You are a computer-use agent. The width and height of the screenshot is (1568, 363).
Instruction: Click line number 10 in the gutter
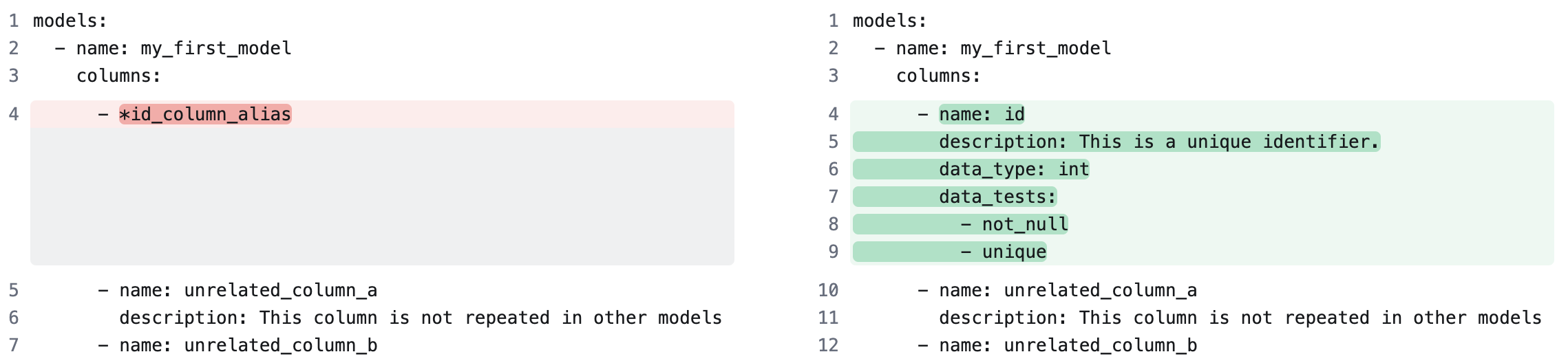[x=828, y=290]
